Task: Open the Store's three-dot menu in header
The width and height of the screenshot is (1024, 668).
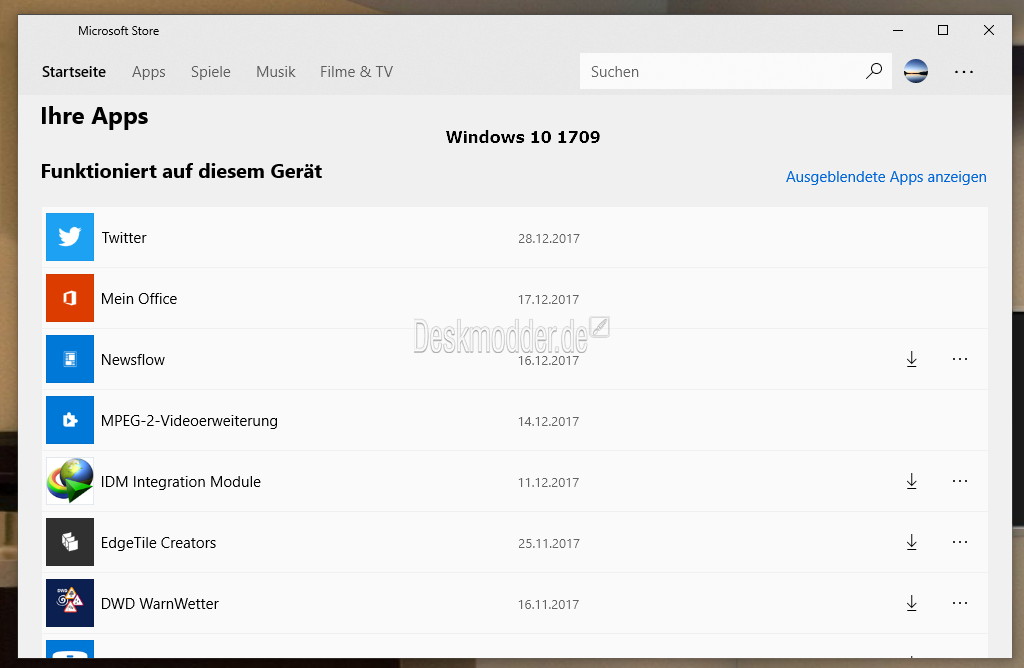Action: tap(964, 72)
